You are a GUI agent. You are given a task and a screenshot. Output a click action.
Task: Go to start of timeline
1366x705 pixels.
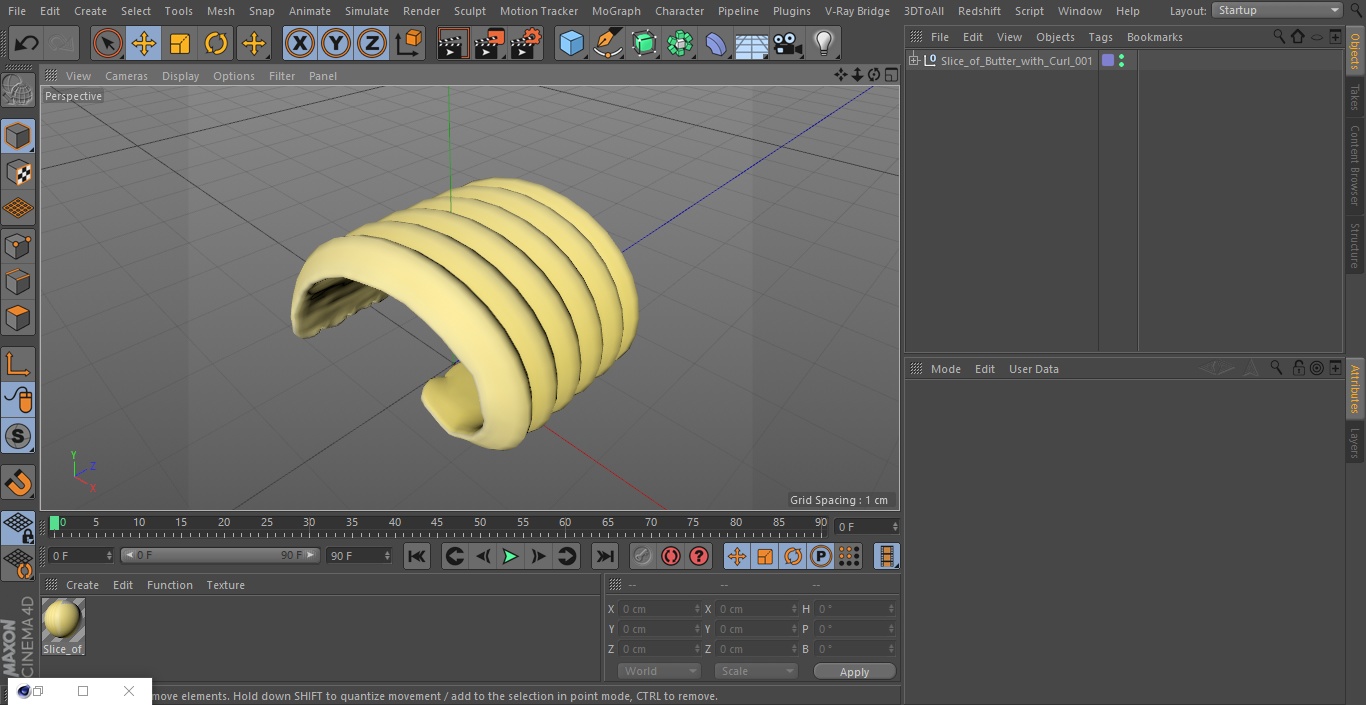(417, 556)
